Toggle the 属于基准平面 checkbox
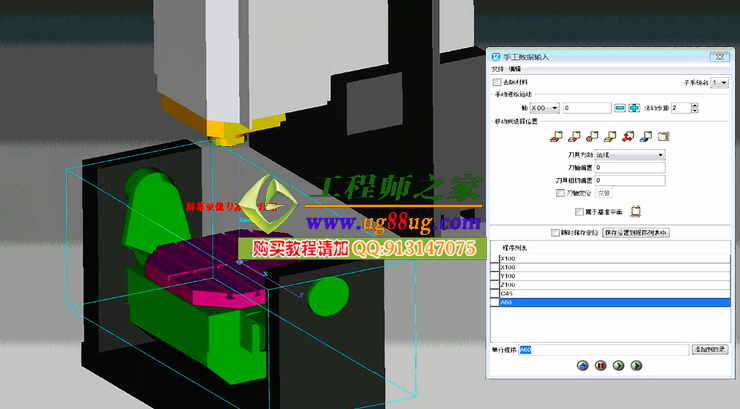Screen dimensions: 740x409 pos(579,212)
